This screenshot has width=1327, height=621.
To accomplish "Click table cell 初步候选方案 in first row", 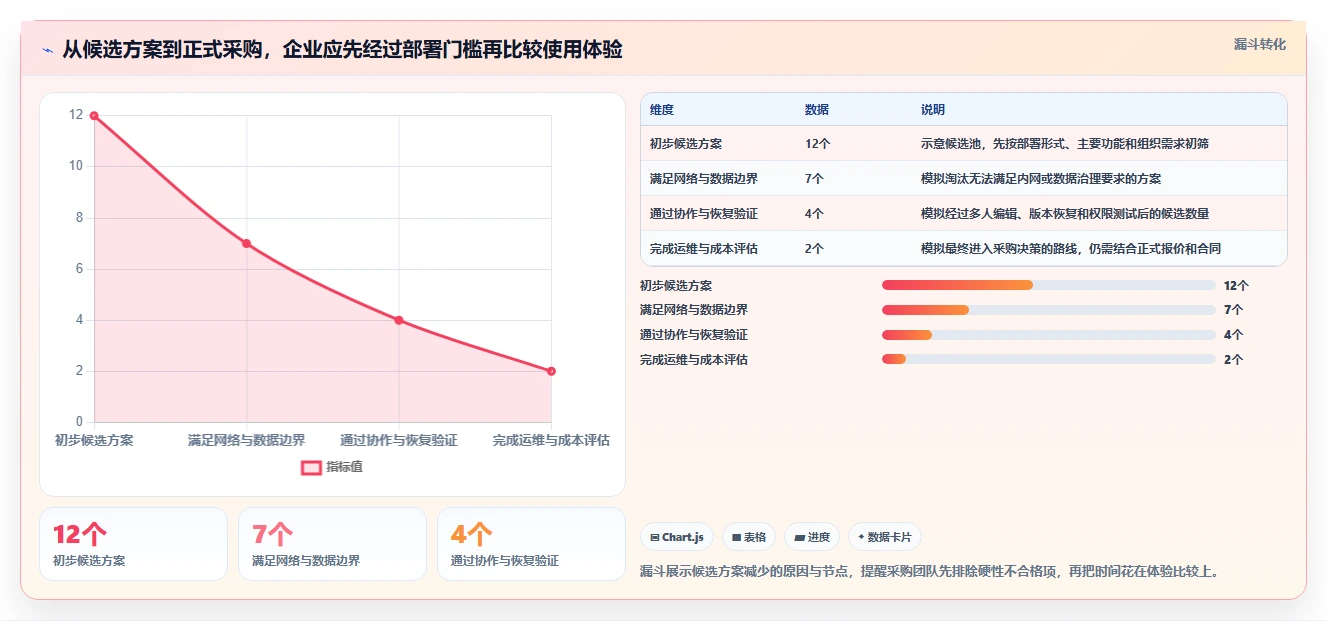I will (686, 144).
